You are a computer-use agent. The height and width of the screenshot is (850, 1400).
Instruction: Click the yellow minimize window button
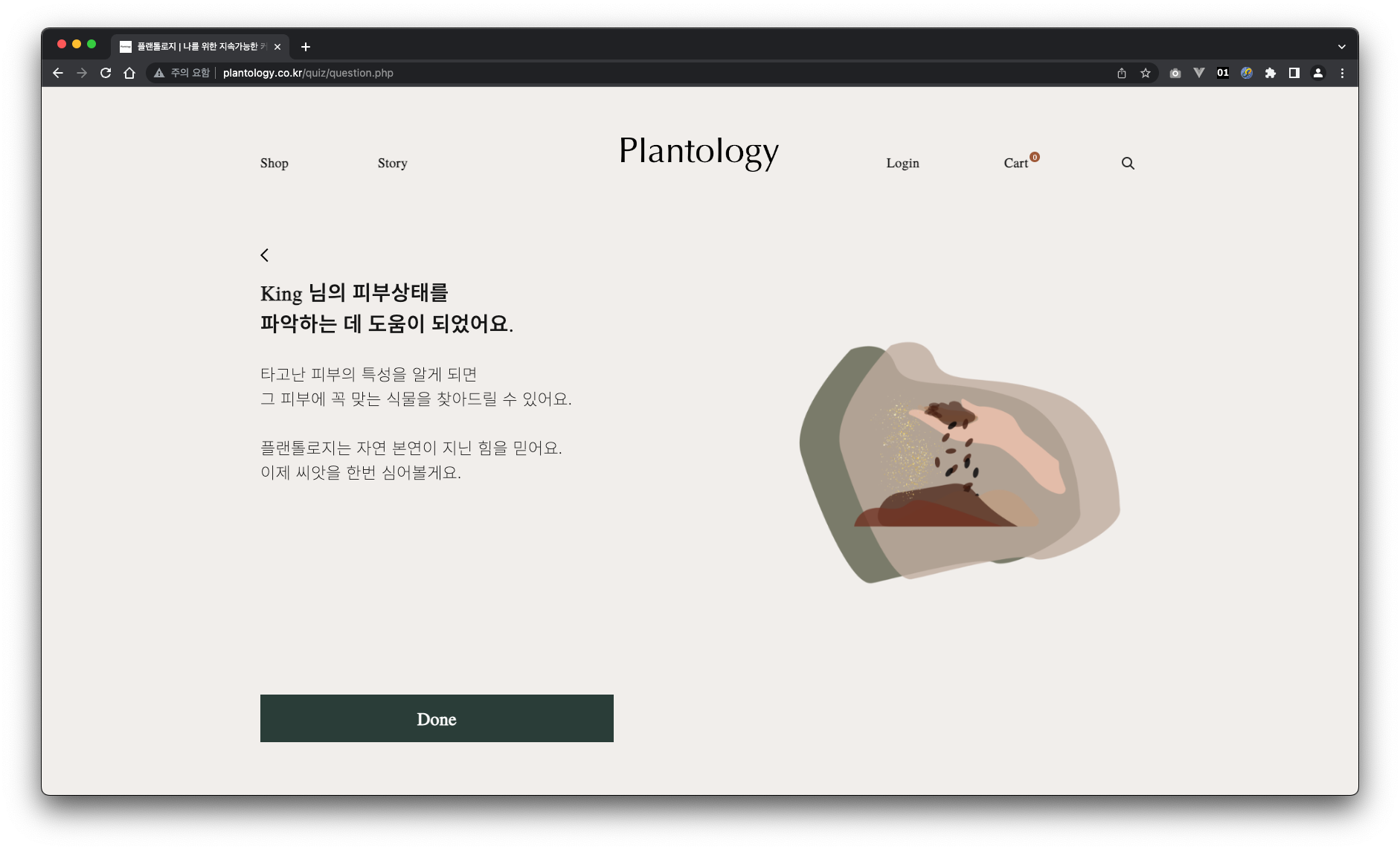coord(77,44)
